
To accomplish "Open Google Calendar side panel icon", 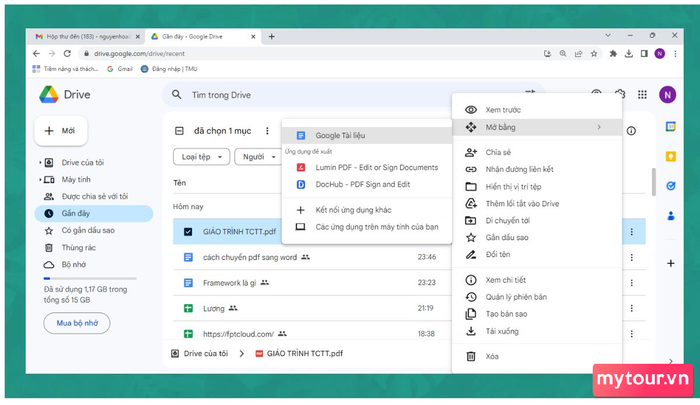I will 671,127.
